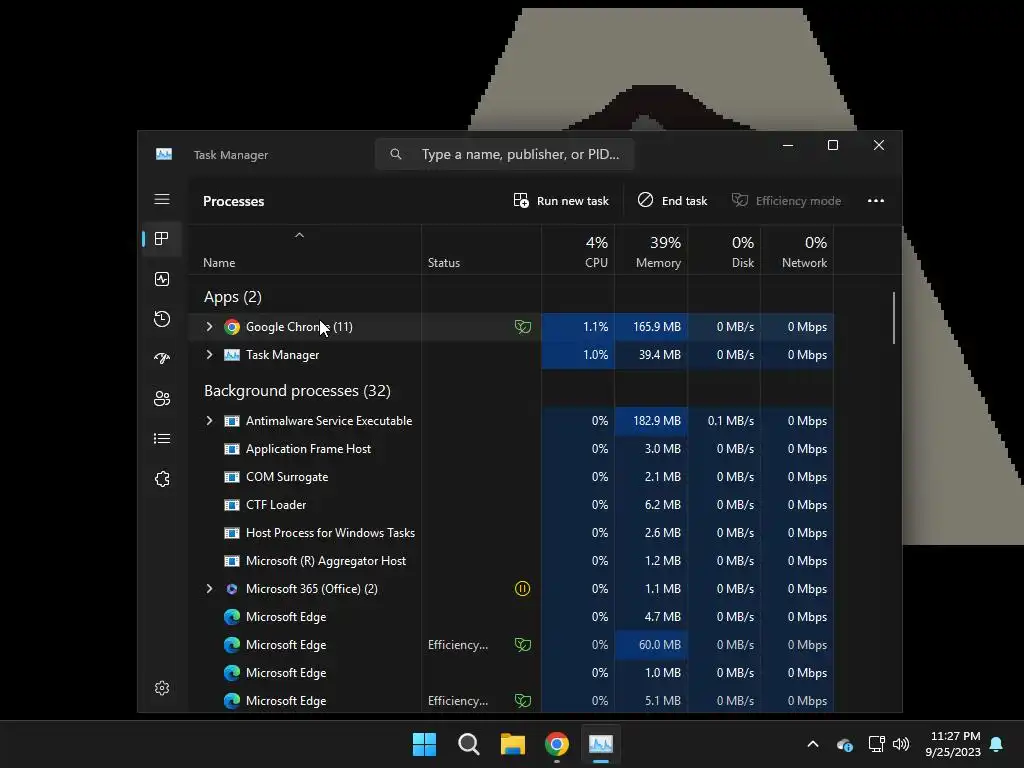Click the Microsoft 365 (Office) process icon
Screen dimensions: 1024x768
(x=232, y=588)
